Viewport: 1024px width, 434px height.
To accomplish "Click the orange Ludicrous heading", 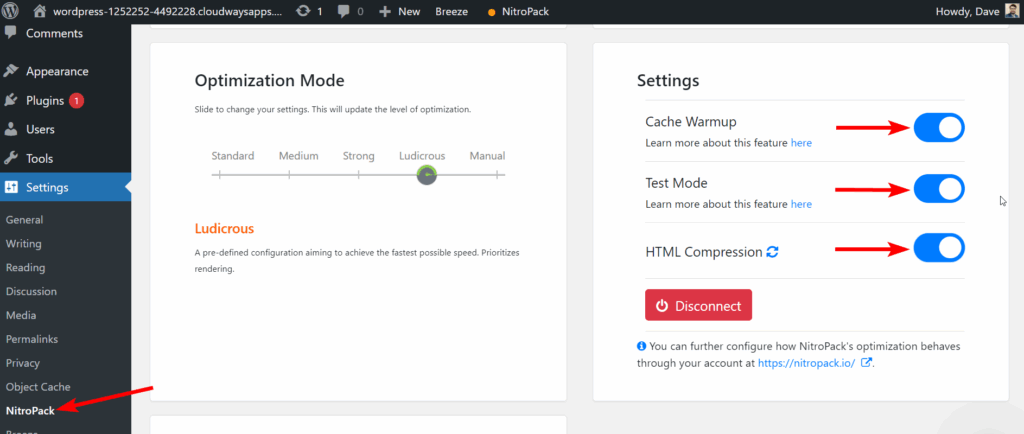I will pyautogui.click(x=224, y=229).
